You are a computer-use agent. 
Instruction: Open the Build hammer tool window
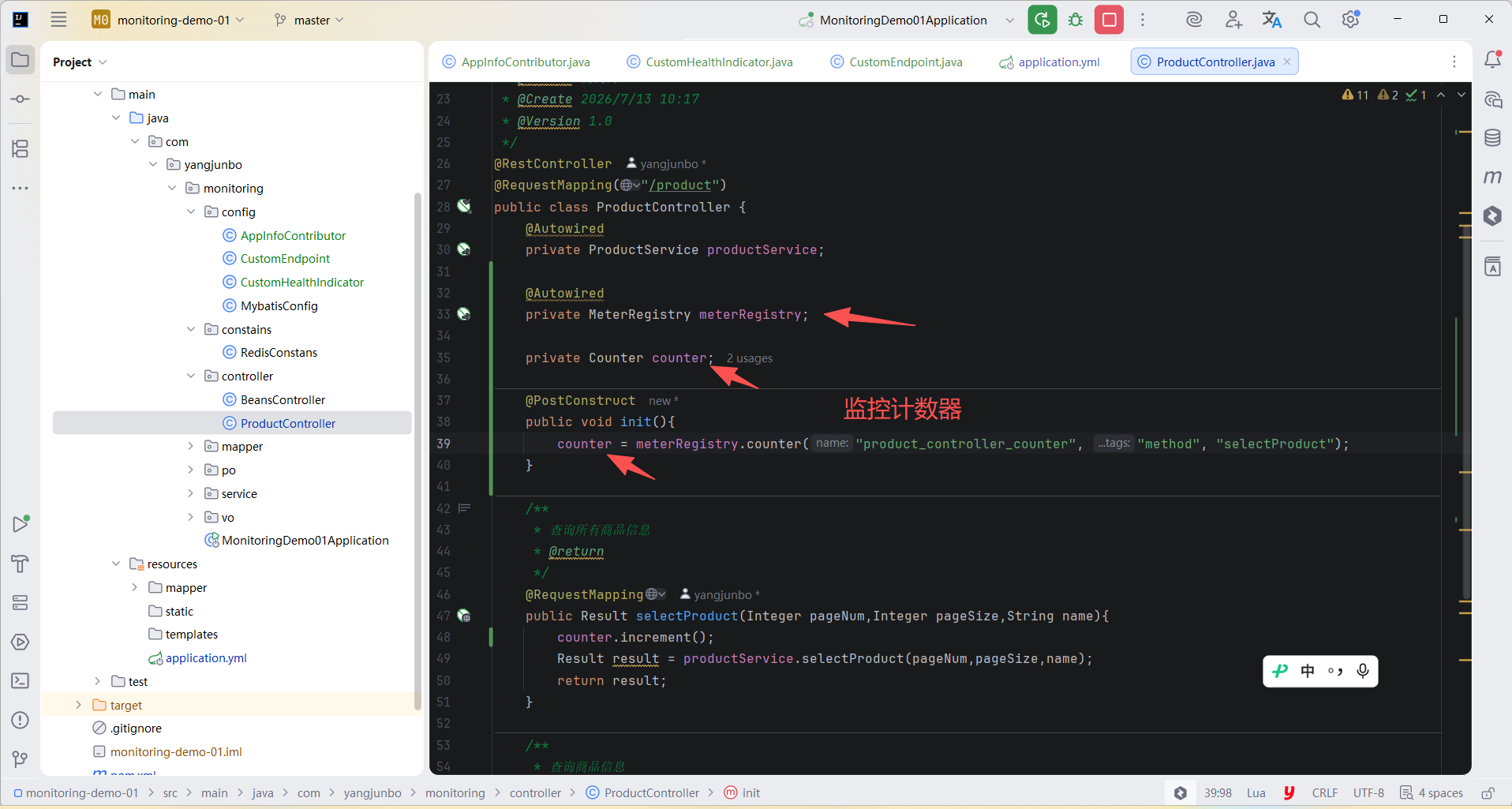click(21, 564)
